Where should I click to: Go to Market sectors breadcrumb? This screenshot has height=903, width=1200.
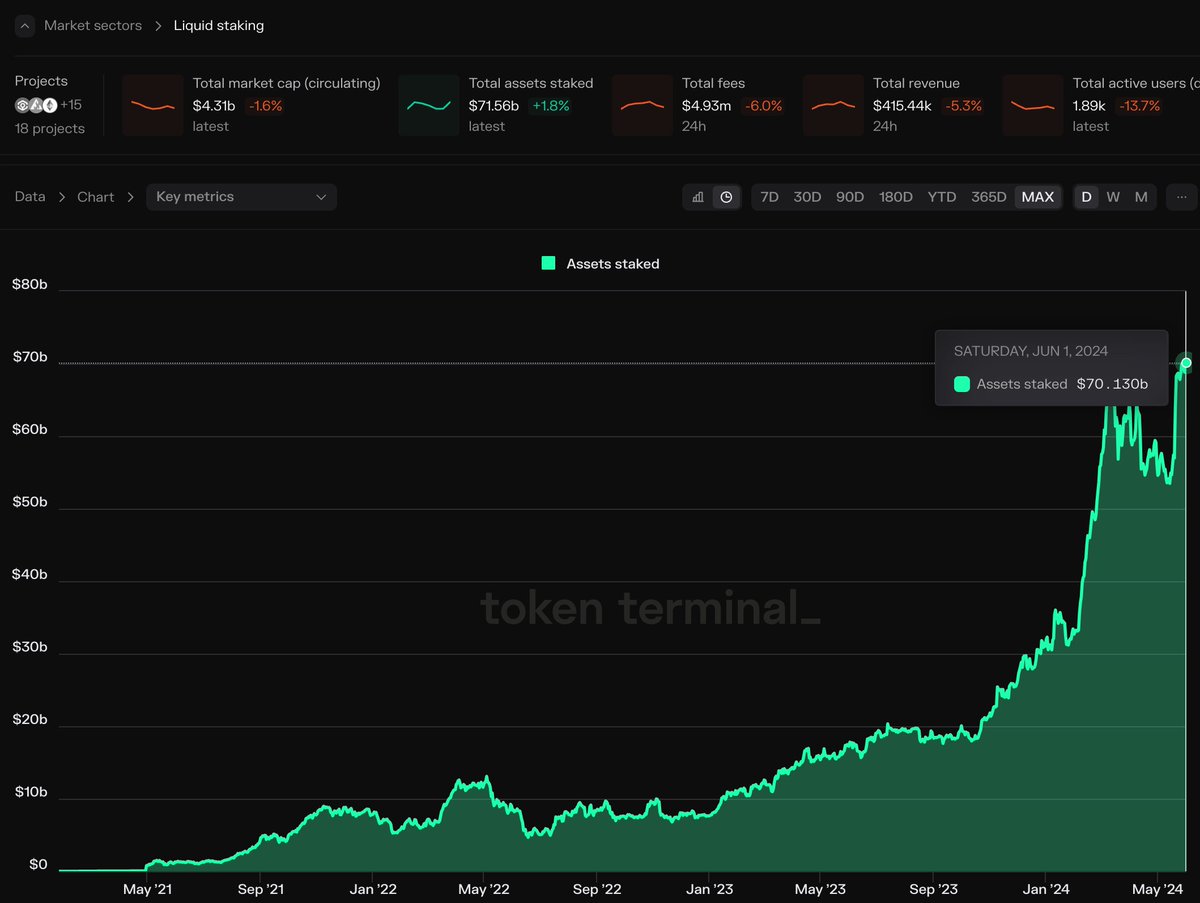tap(93, 26)
